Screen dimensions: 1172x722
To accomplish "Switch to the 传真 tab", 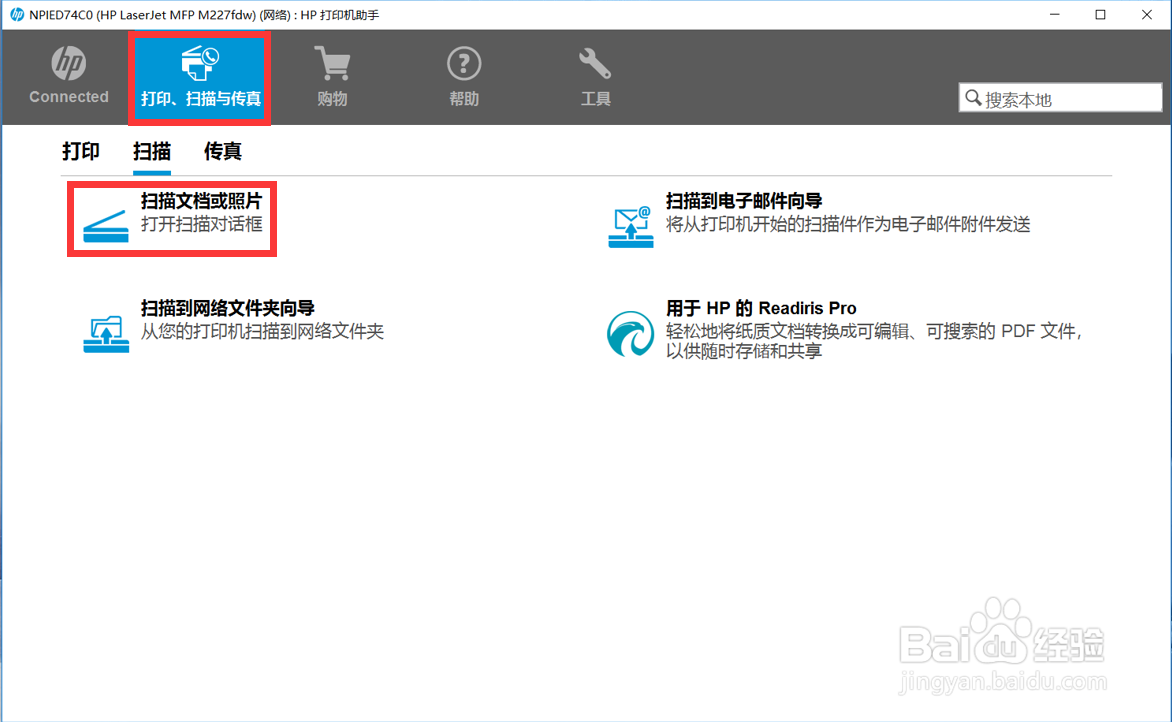I will point(222,151).
